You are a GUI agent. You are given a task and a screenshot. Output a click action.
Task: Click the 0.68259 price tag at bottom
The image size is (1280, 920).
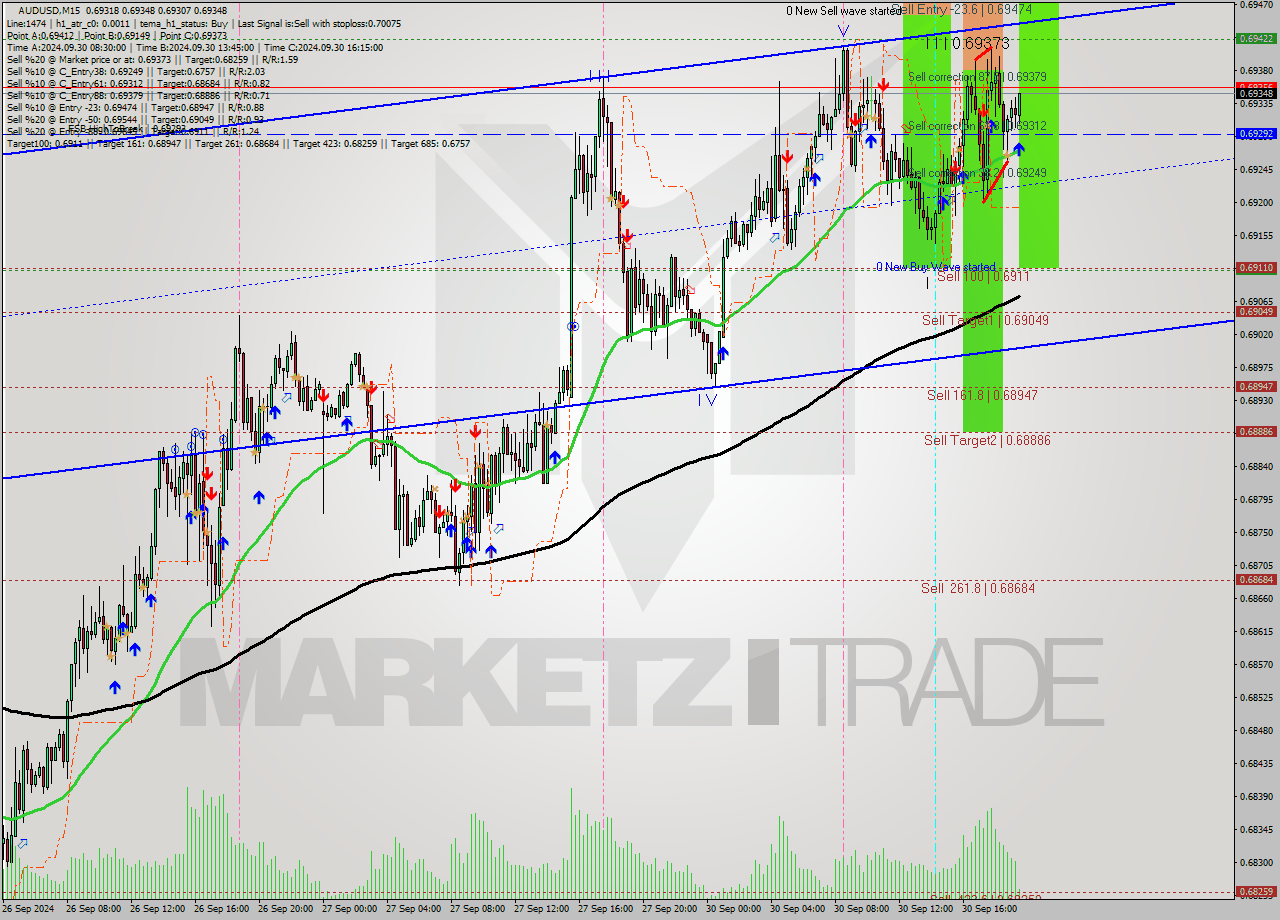coord(1256,891)
